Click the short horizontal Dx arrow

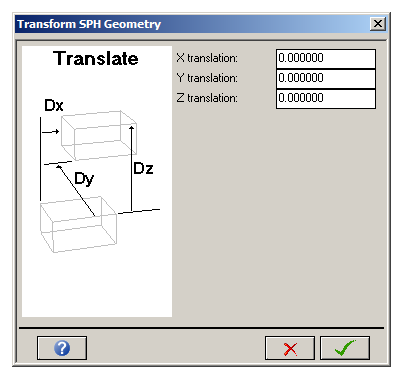click(x=51, y=132)
